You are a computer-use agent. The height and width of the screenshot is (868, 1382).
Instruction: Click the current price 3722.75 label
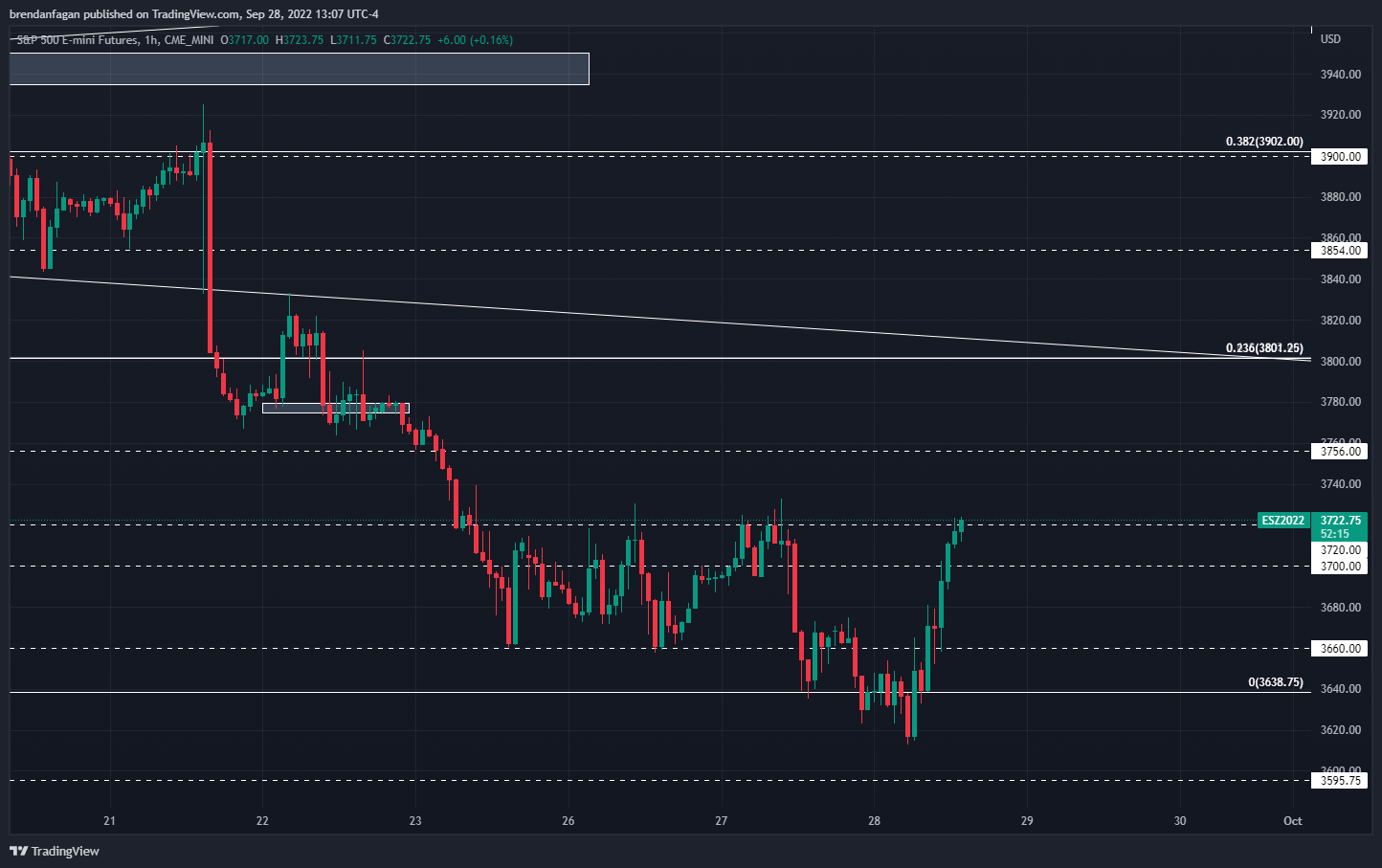tap(1340, 521)
